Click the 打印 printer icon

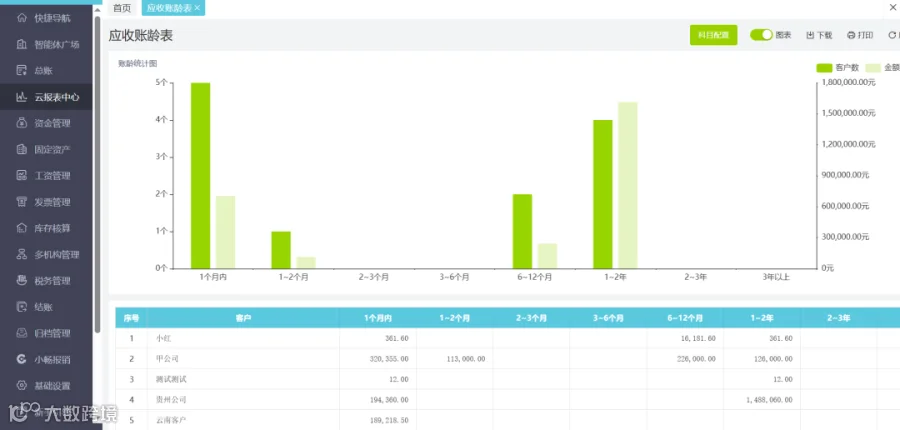851,35
